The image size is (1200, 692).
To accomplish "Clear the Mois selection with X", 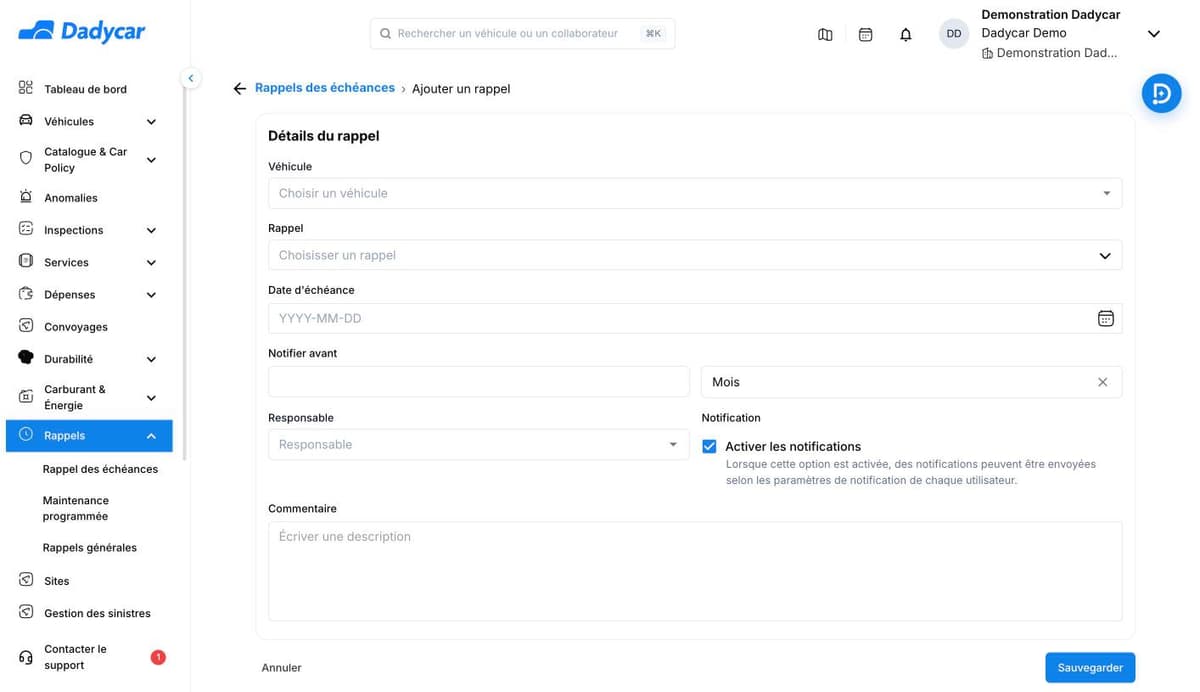I will pos(1102,382).
